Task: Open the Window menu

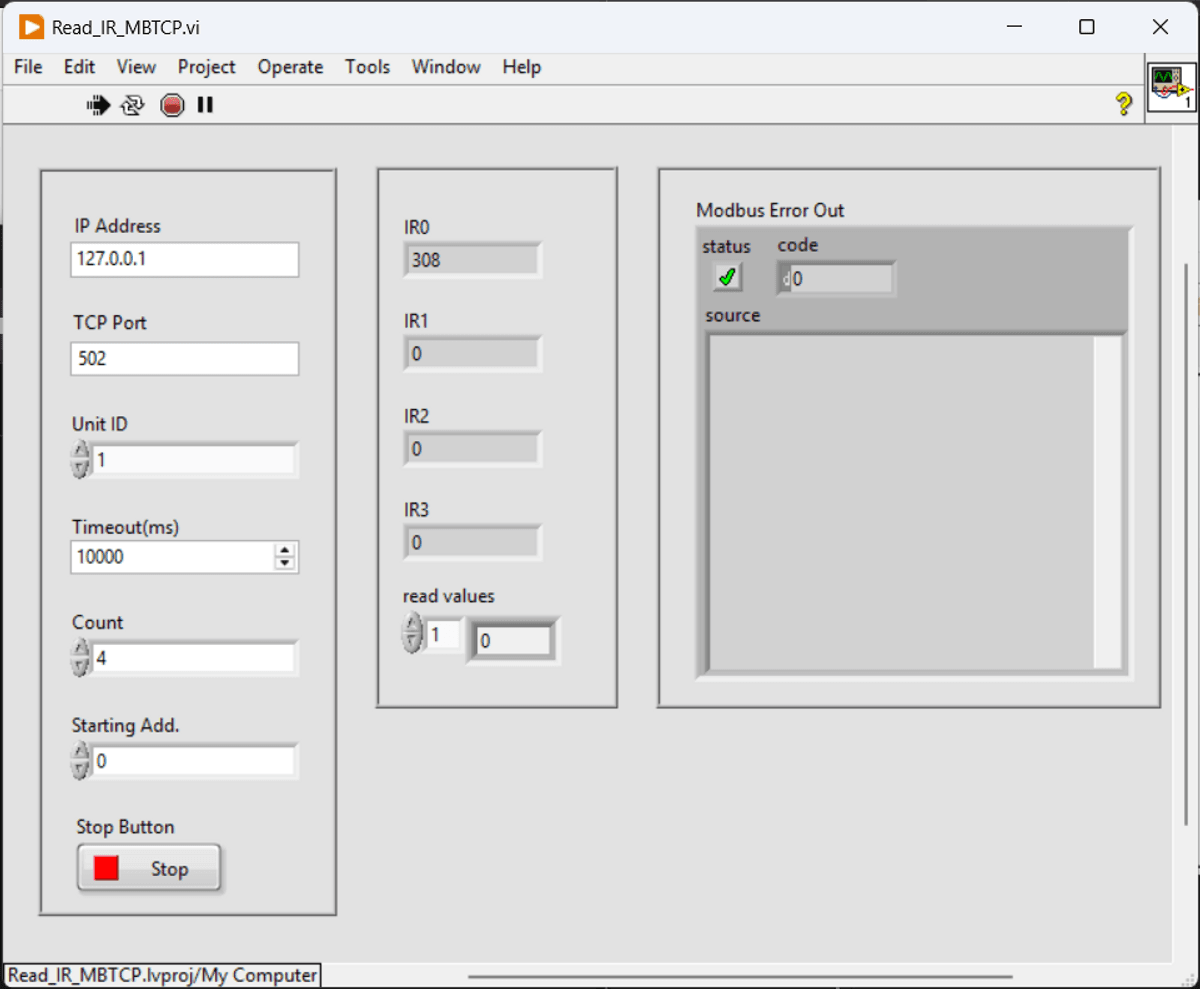Action: coord(446,67)
